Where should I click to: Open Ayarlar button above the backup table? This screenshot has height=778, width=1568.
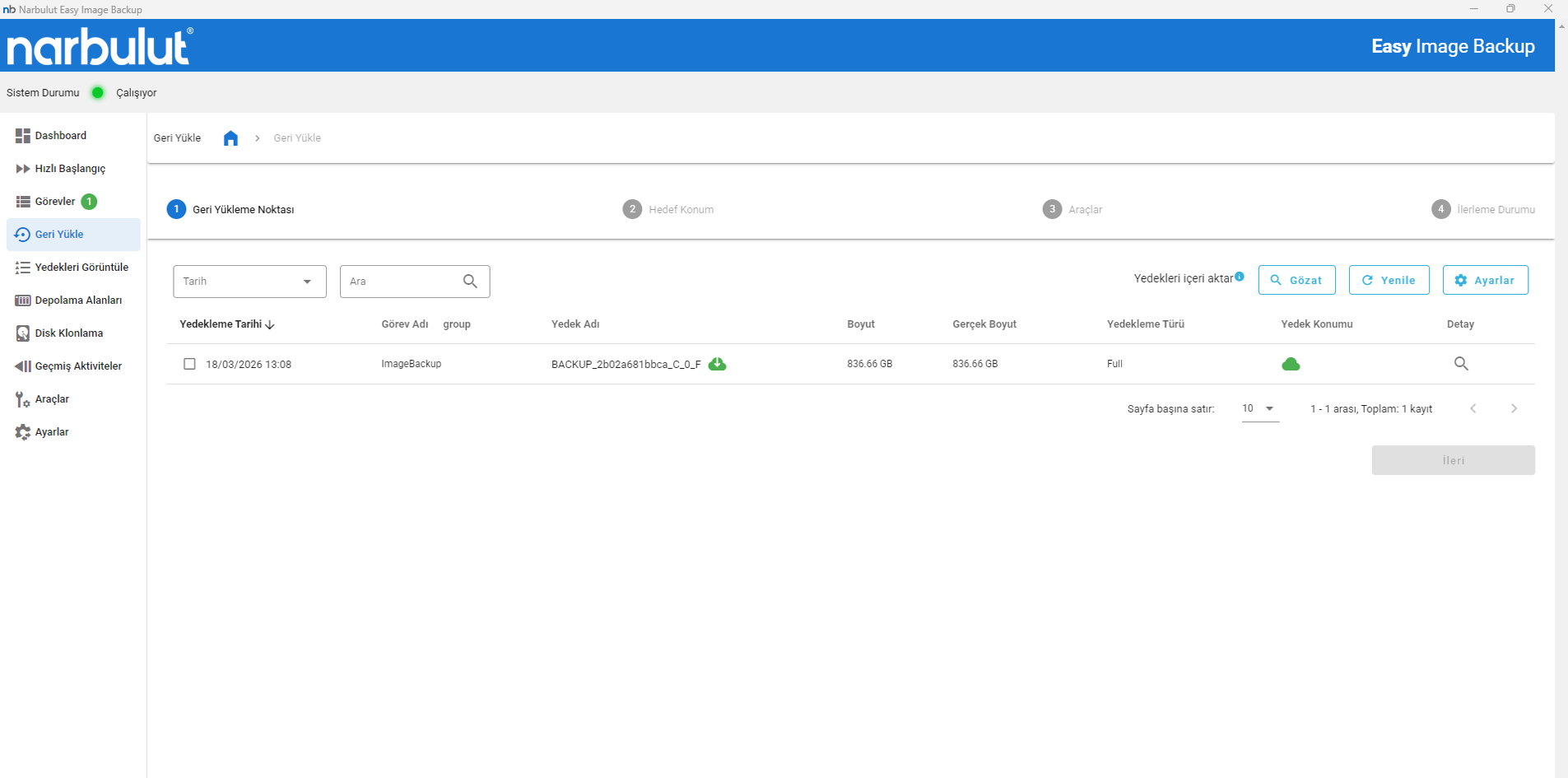pyautogui.click(x=1485, y=281)
